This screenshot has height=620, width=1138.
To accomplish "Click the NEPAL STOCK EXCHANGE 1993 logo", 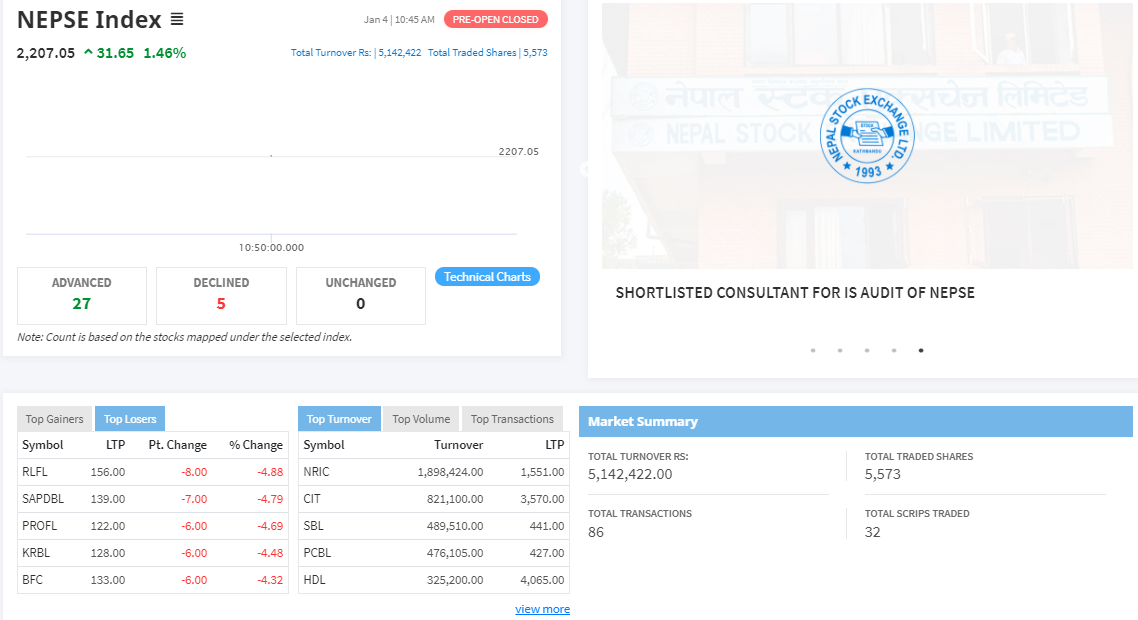I will coord(867,136).
